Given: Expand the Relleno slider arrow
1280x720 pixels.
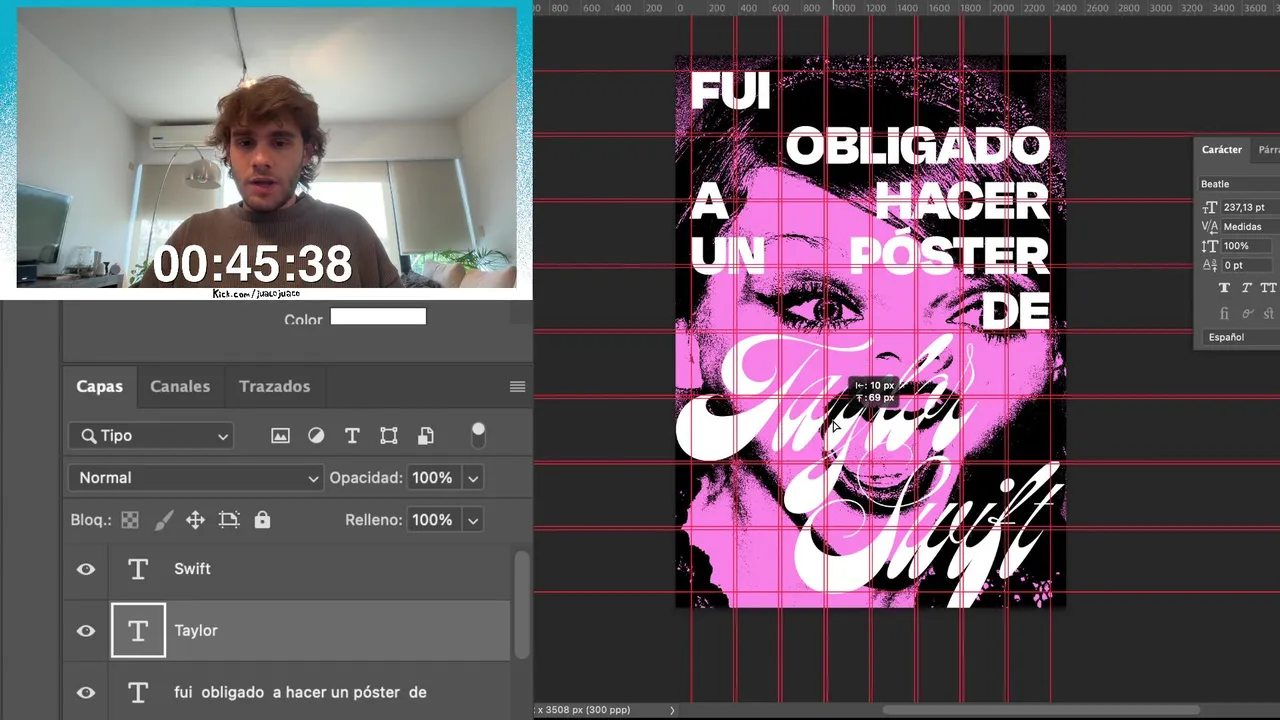Looking at the screenshot, I should point(473,520).
